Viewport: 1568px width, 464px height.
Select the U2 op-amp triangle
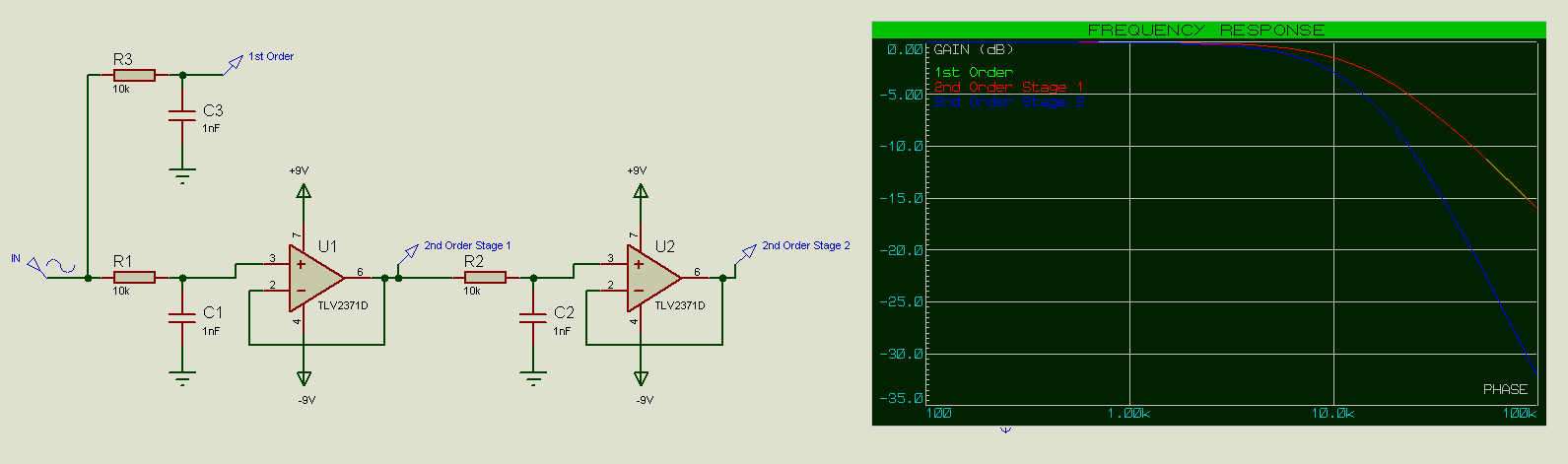coord(654,278)
